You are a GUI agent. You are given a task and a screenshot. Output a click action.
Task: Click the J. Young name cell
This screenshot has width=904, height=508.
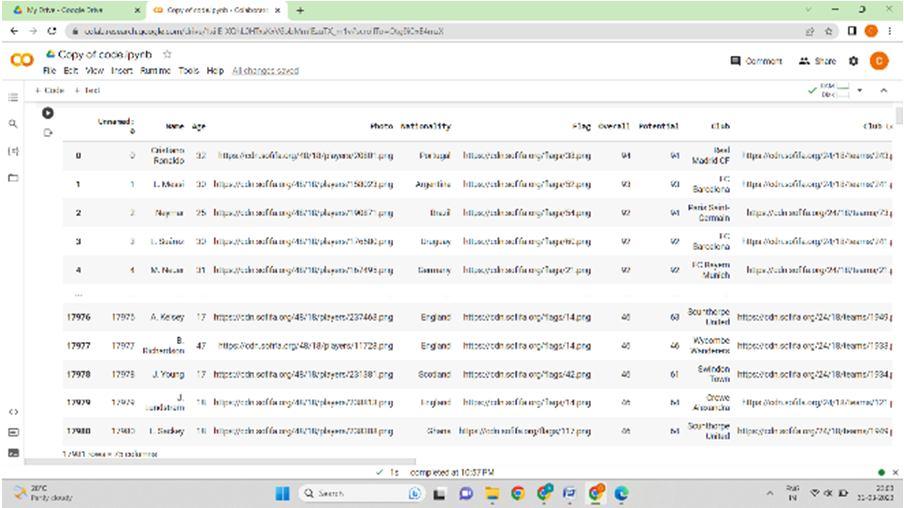(169, 374)
